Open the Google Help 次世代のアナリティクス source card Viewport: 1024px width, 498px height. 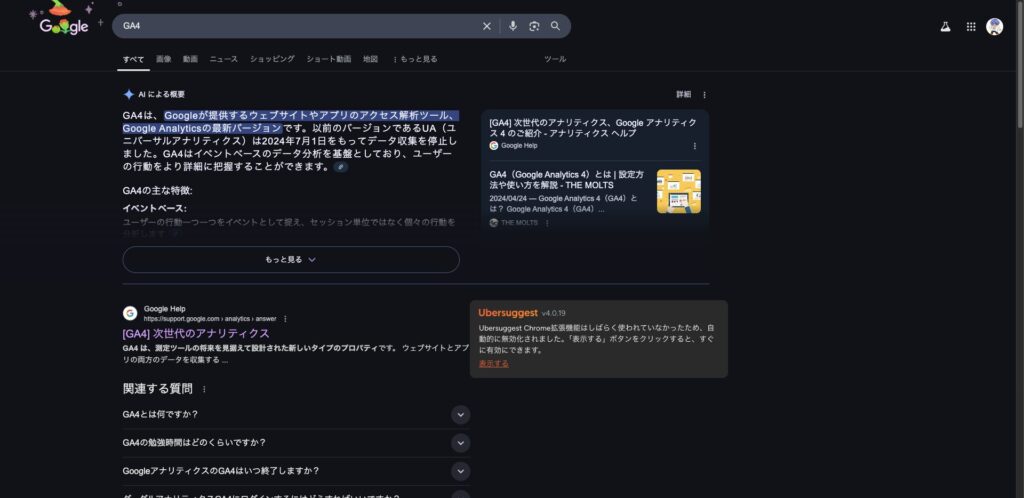593,134
